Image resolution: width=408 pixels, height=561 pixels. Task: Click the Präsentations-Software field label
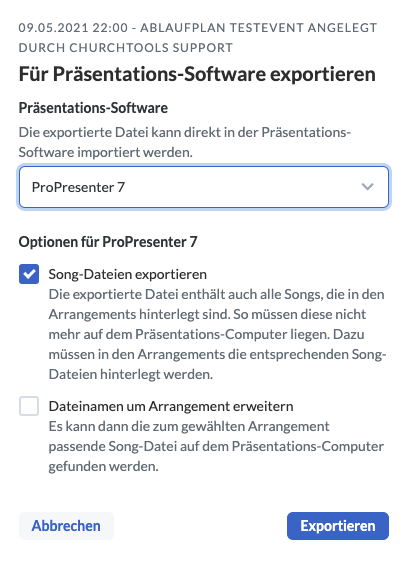[93, 108]
